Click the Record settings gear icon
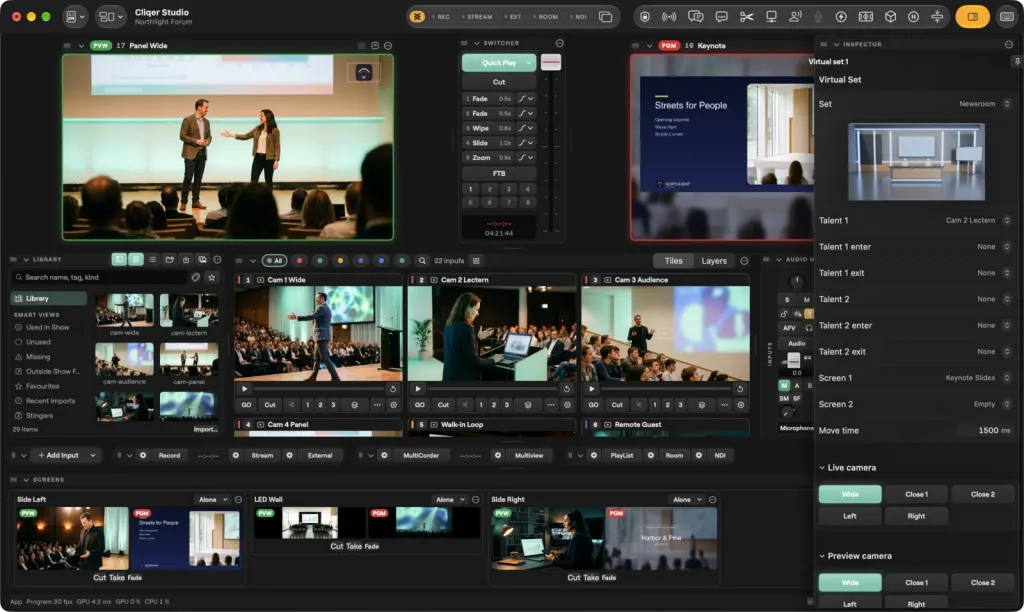The width and height of the screenshot is (1024, 612). (143, 455)
